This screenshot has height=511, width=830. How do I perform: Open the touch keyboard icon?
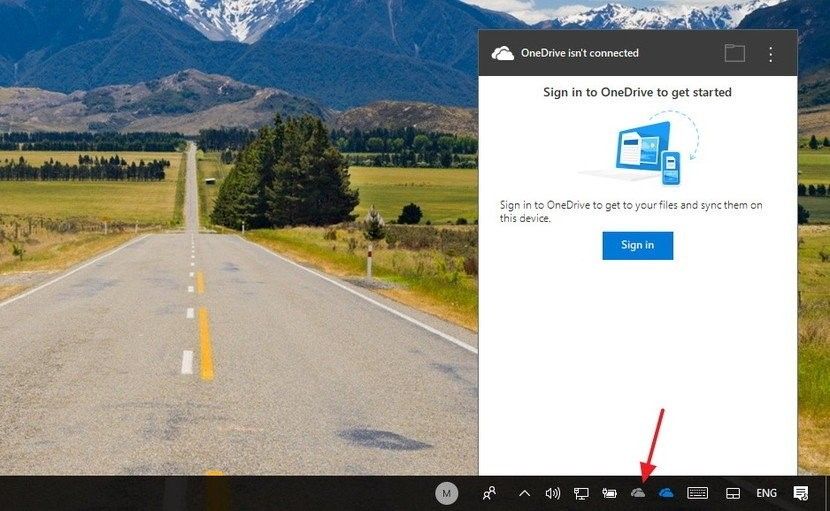pyautogui.click(x=698, y=493)
